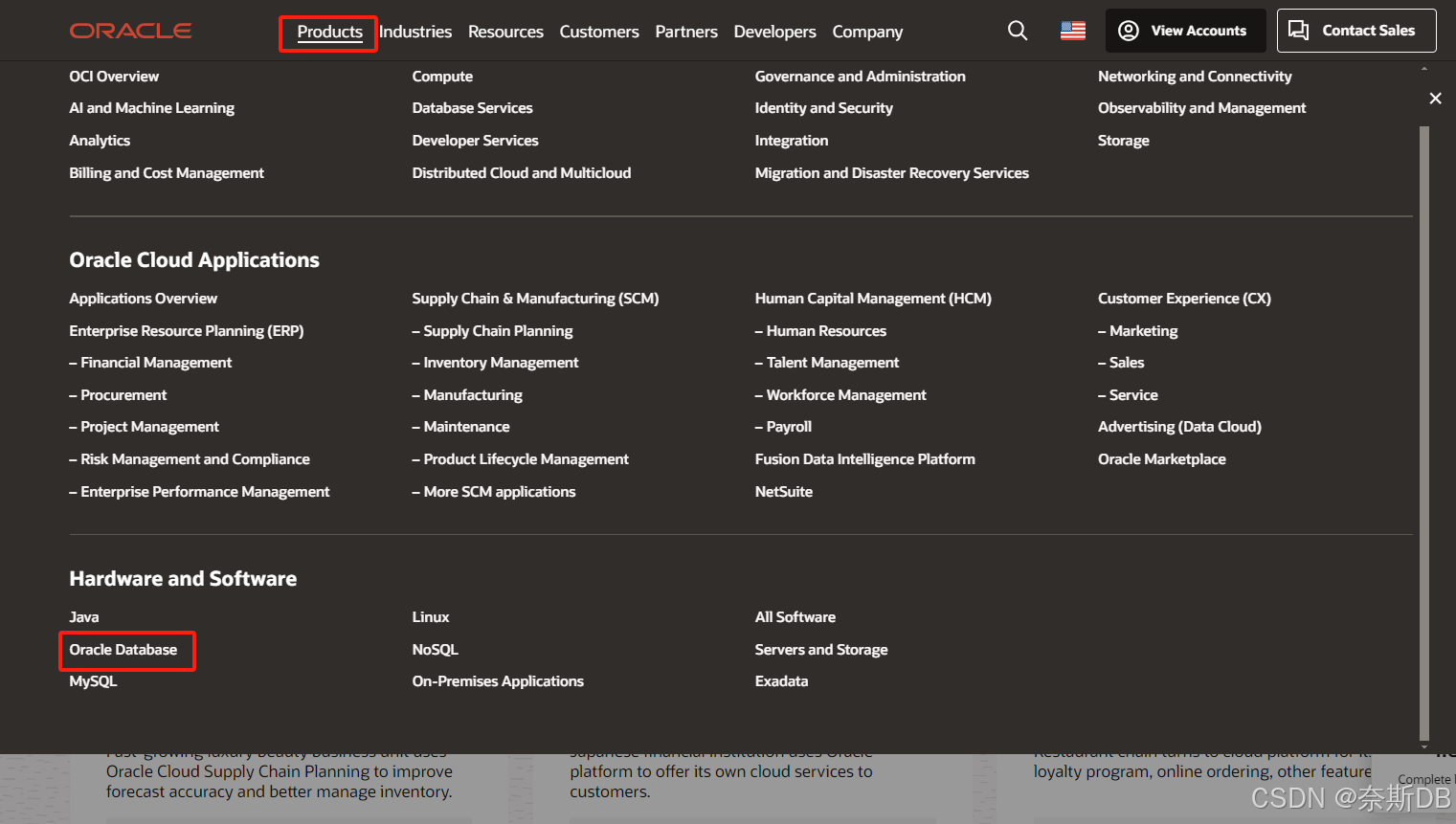Open the Company menu

pos(867,32)
